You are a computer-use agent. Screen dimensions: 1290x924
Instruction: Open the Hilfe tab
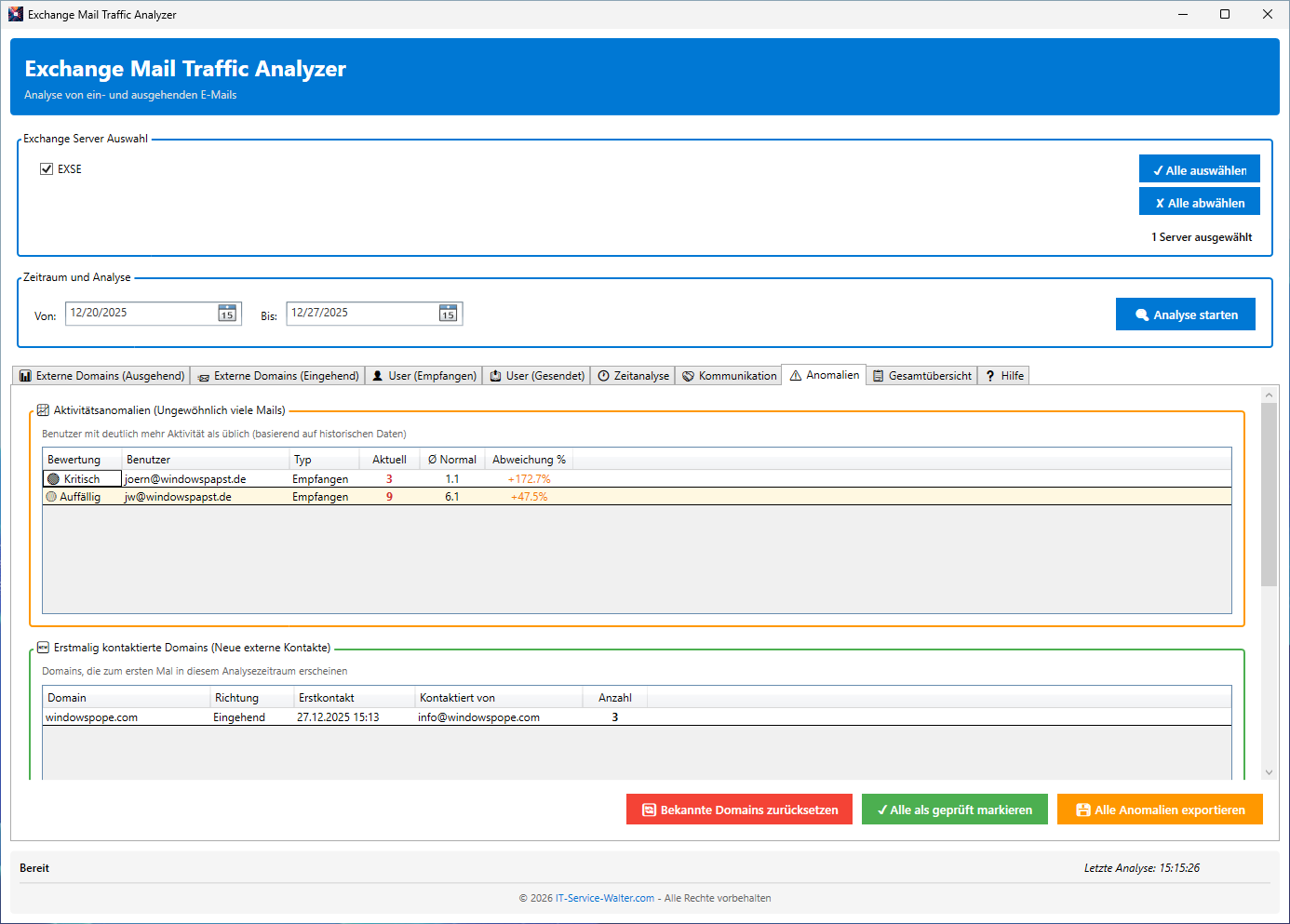click(1003, 376)
